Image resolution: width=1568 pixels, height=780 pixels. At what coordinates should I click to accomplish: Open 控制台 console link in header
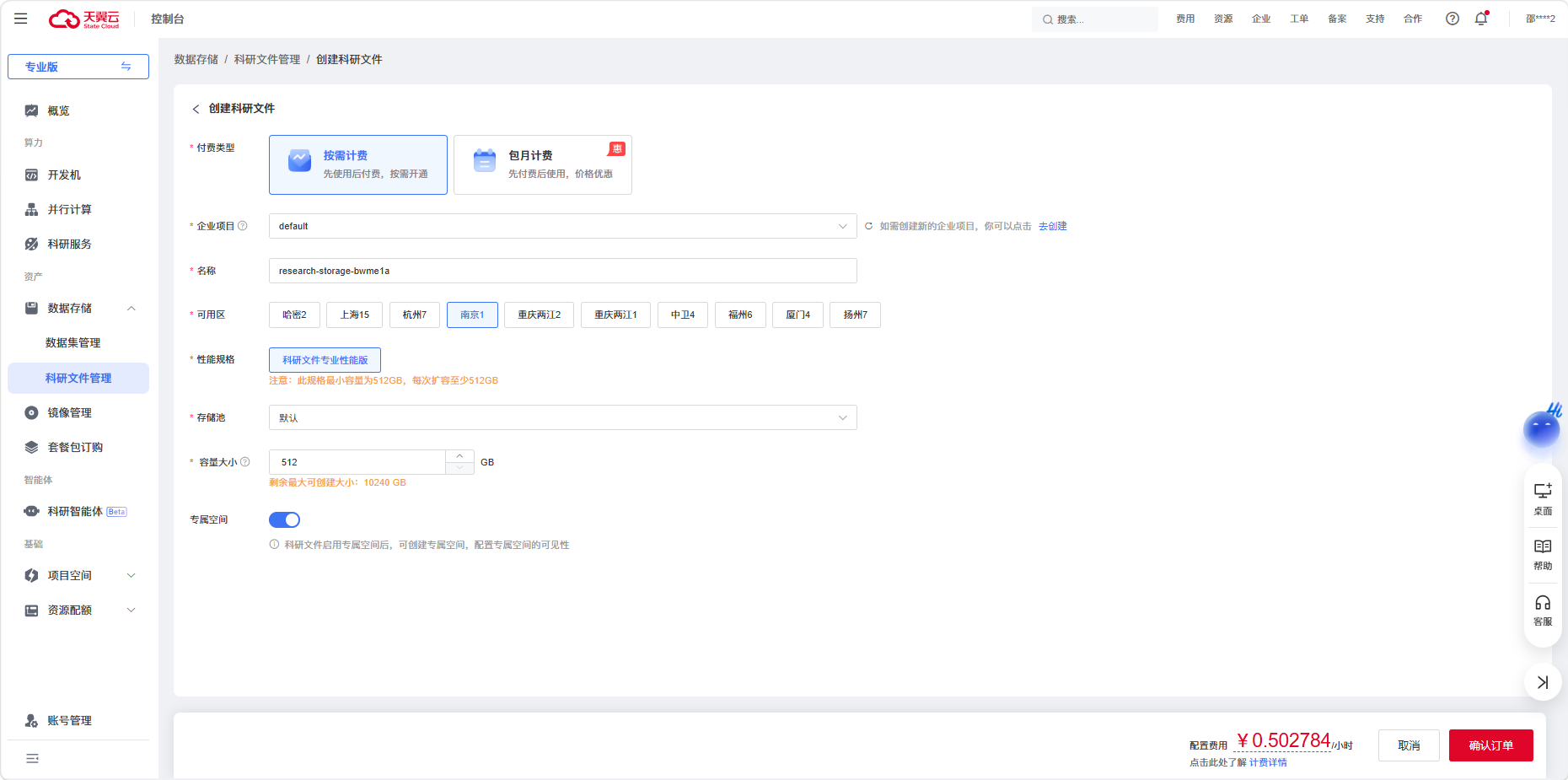[168, 19]
